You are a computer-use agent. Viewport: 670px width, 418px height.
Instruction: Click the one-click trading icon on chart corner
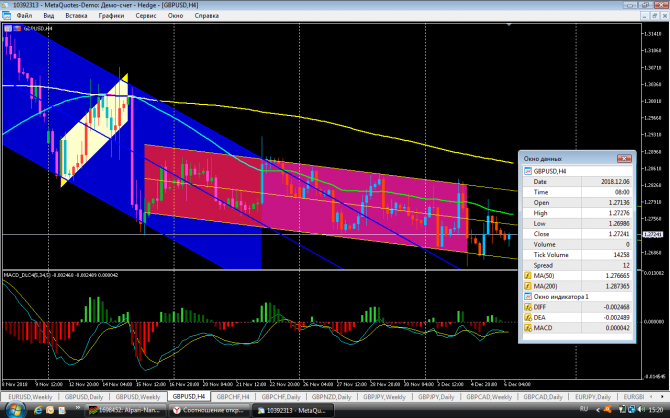pyautogui.click(x=8, y=28)
